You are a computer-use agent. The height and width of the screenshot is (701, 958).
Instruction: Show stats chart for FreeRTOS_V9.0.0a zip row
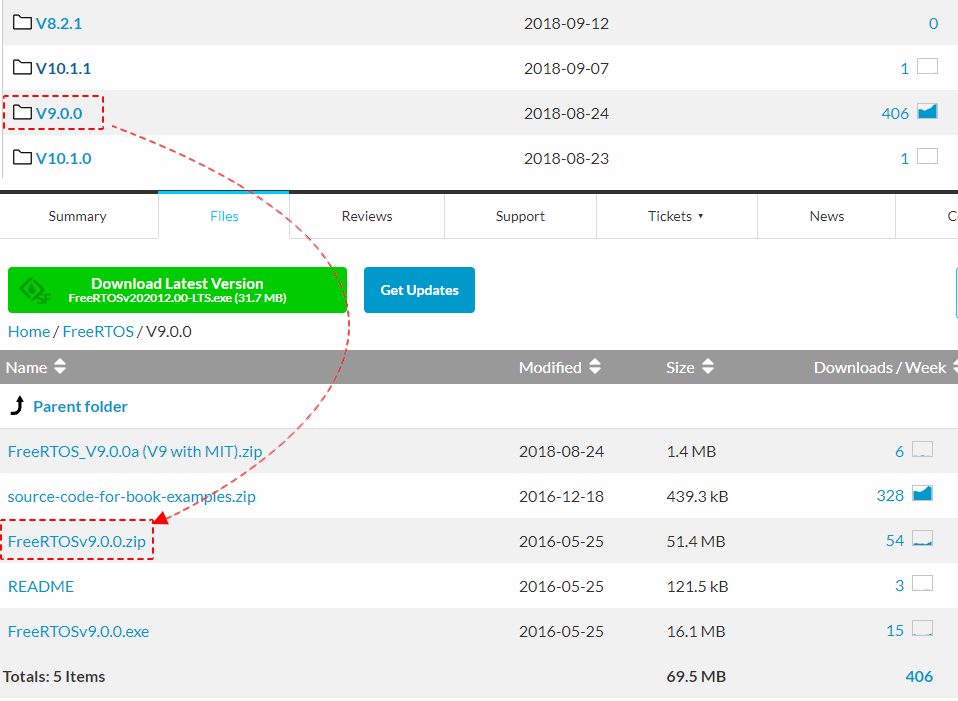pyautogui.click(x=923, y=449)
